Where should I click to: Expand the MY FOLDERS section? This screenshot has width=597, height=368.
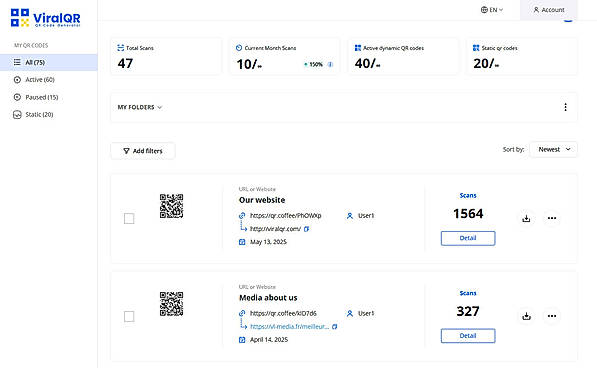tap(140, 107)
